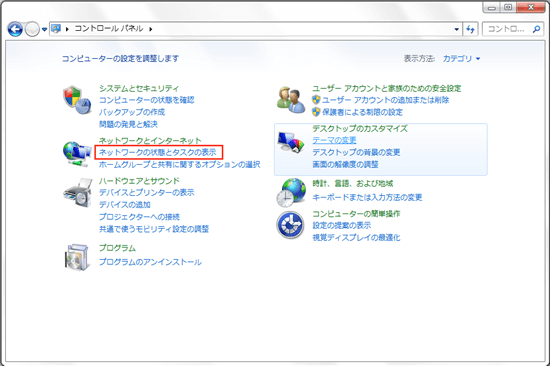Click shield icon beside 保護者による制限の設定
550x366 pixels.
pos(316,112)
